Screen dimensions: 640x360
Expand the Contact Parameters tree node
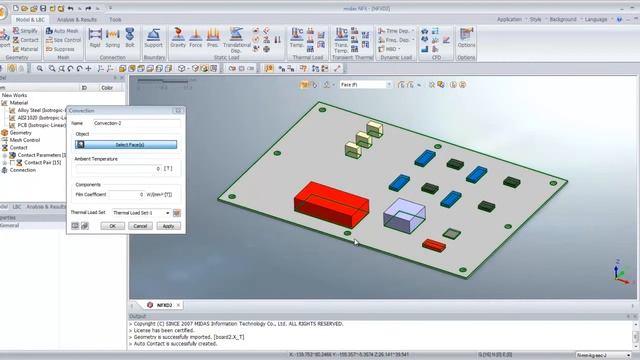pos(5,155)
